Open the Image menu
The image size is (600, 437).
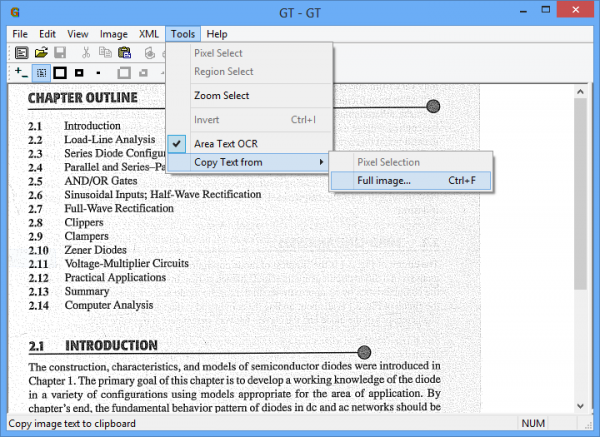click(x=114, y=34)
